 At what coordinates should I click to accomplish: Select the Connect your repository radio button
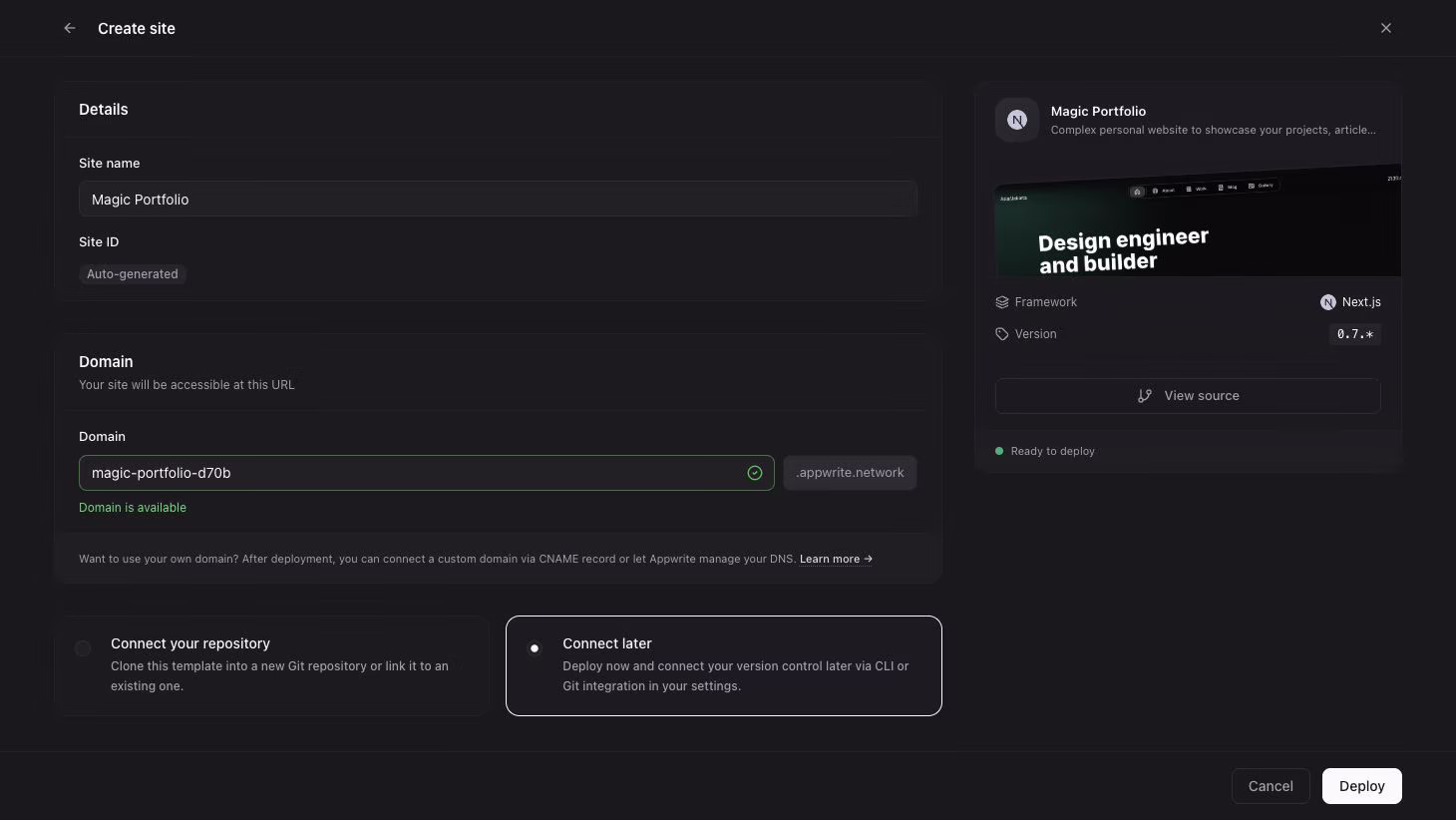click(x=84, y=648)
